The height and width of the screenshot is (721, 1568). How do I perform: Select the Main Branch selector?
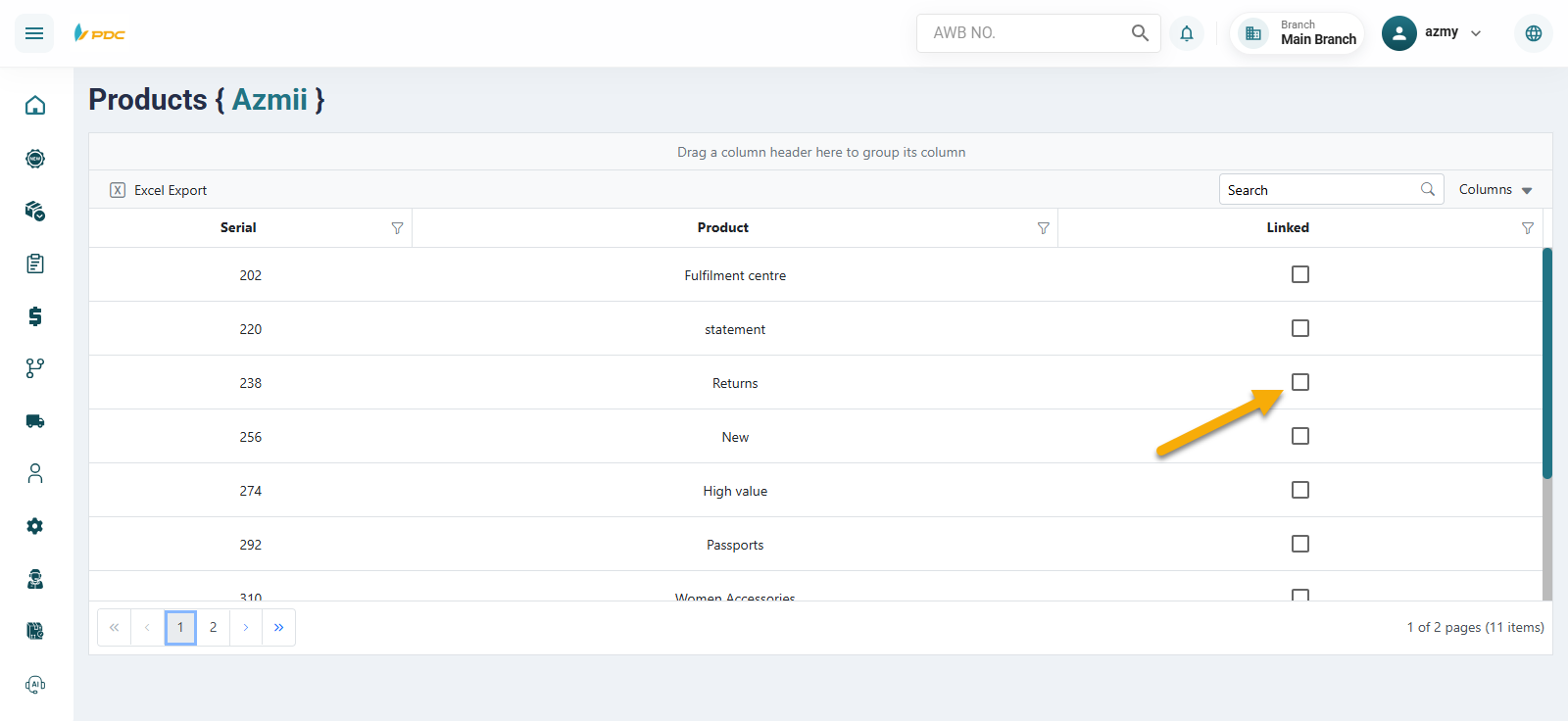[1298, 33]
